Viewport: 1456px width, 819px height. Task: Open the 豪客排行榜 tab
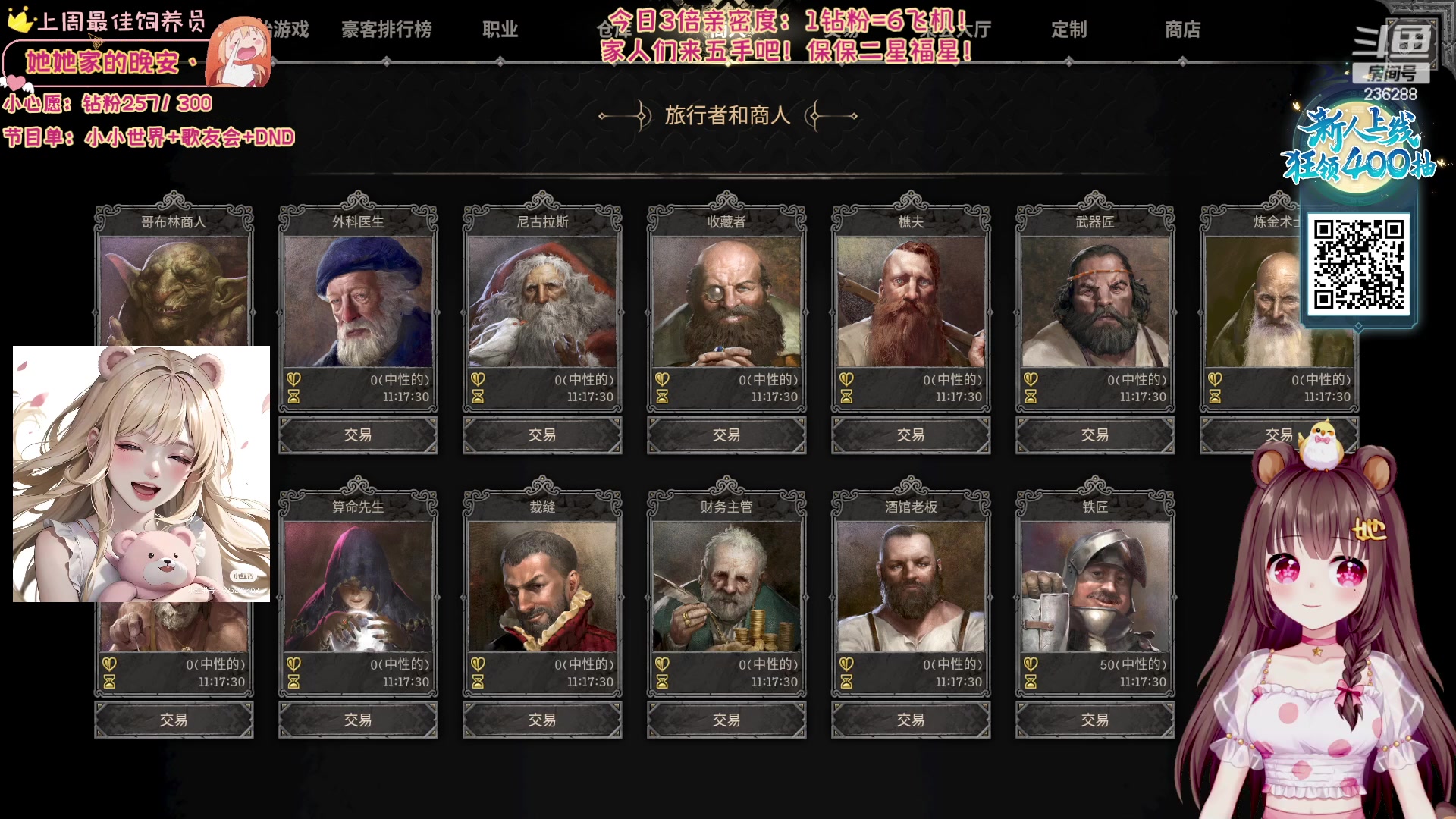(x=386, y=30)
